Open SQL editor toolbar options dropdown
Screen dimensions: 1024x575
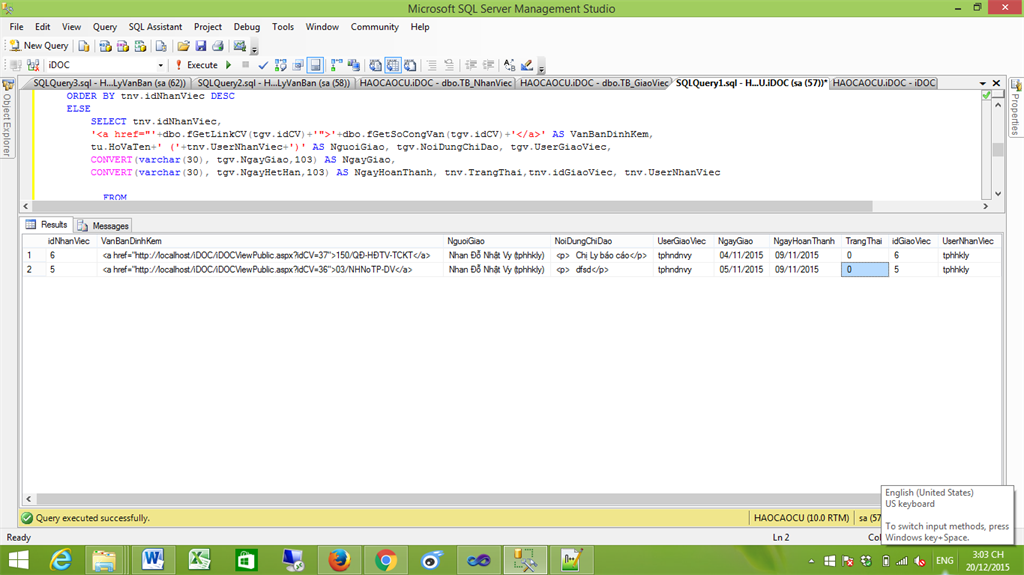click(x=541, y=67)
